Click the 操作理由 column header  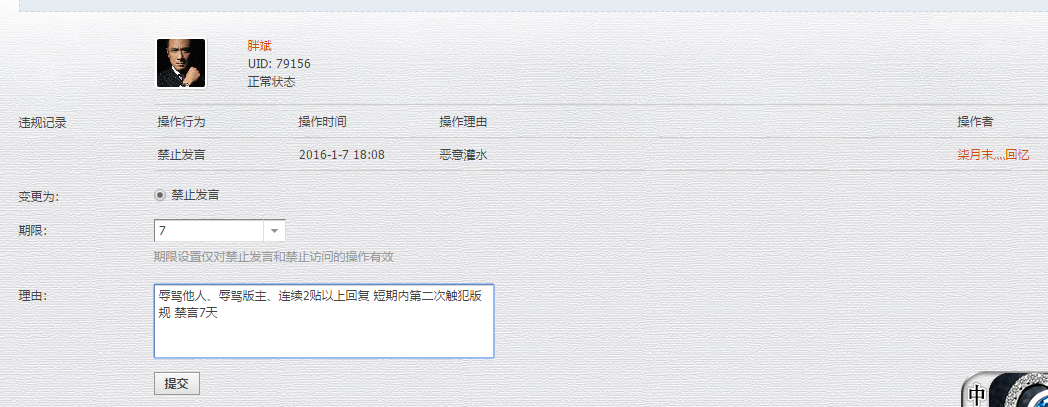click(x=463, y=122)
